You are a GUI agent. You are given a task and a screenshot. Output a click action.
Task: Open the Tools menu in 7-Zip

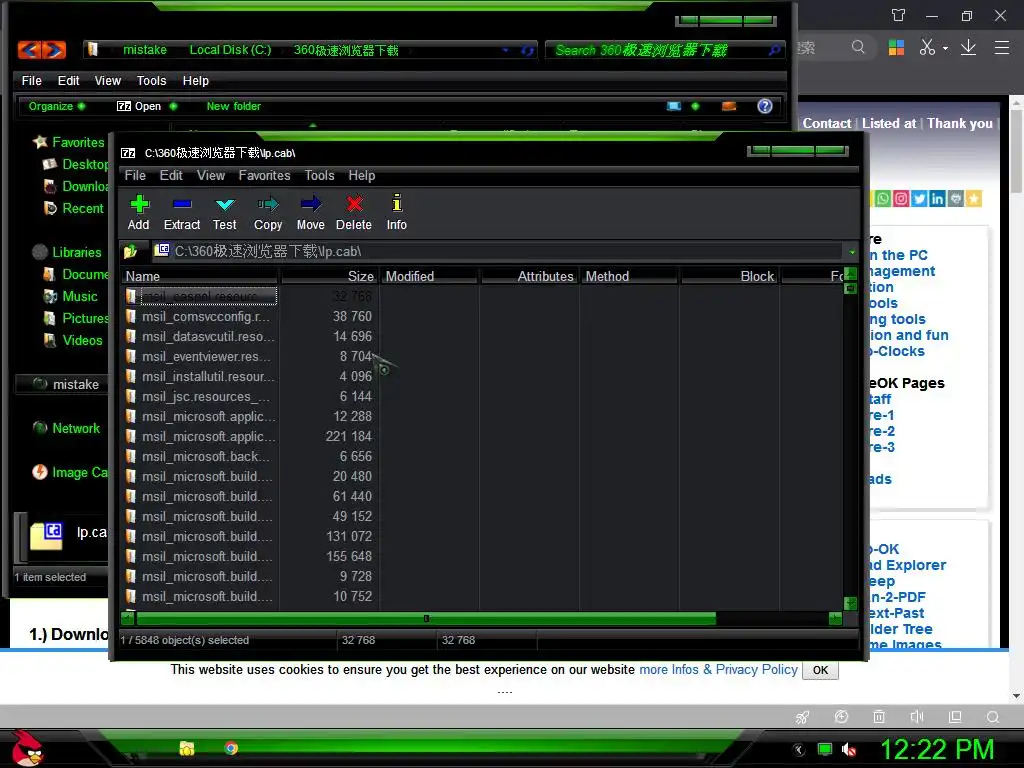[319, 176]
